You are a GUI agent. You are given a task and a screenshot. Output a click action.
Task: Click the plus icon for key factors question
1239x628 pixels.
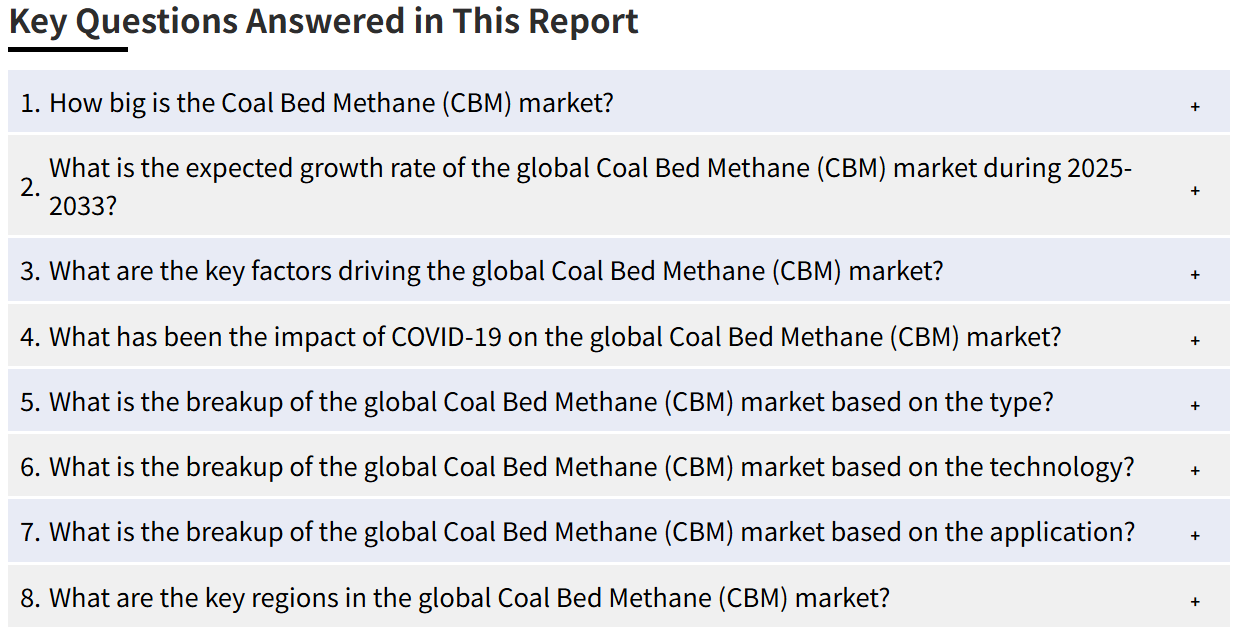click(1194, 273)
